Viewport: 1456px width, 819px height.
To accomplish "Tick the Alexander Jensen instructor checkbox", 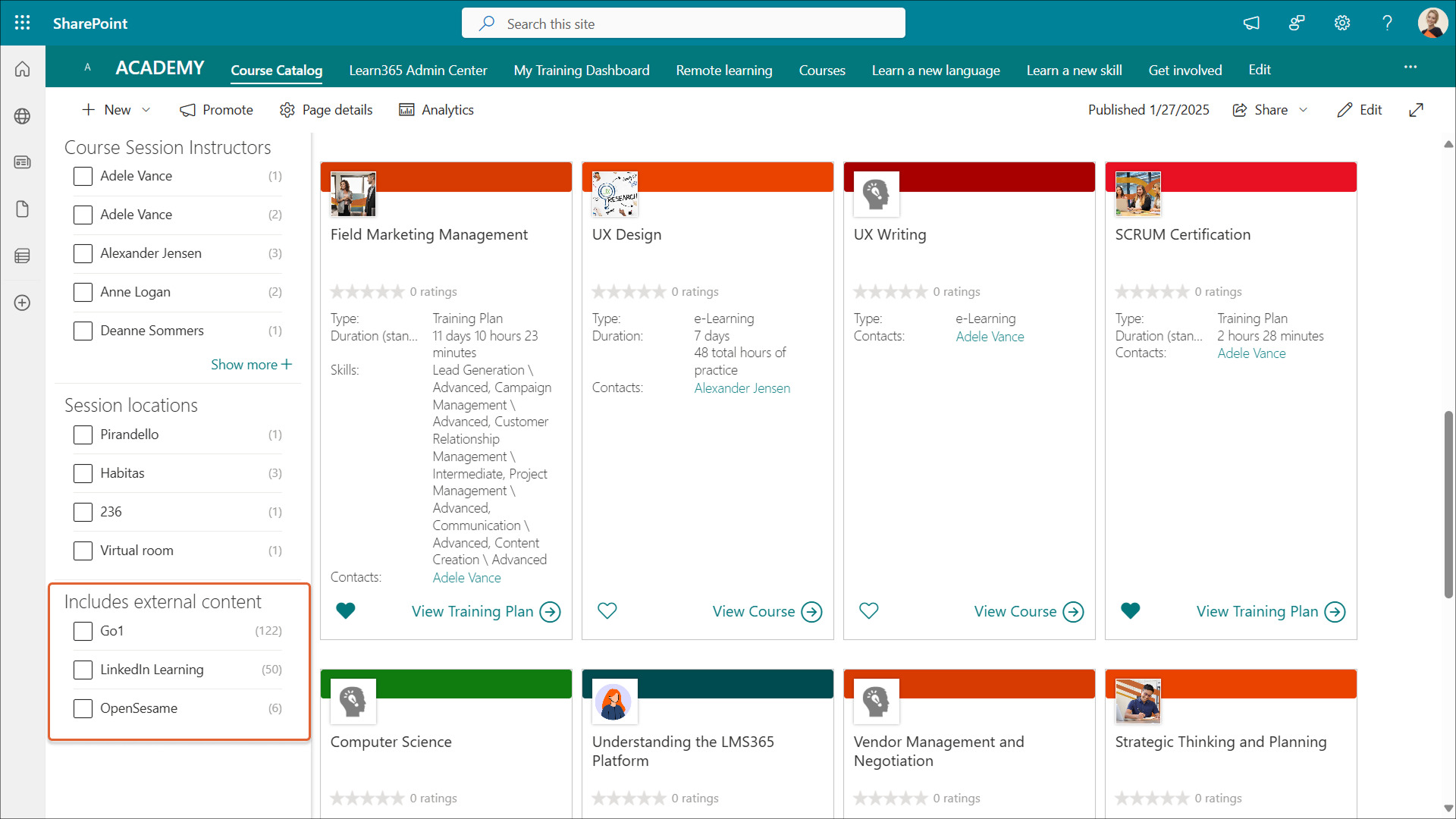I will click(83, 253).
